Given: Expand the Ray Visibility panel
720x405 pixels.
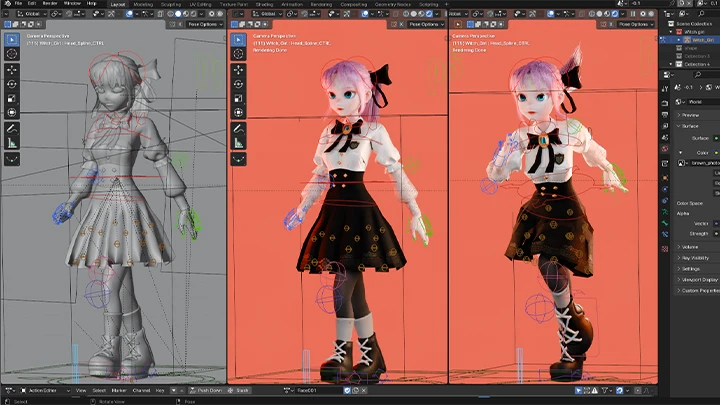Looking at the screenshot, I should [x=693, y=258].
